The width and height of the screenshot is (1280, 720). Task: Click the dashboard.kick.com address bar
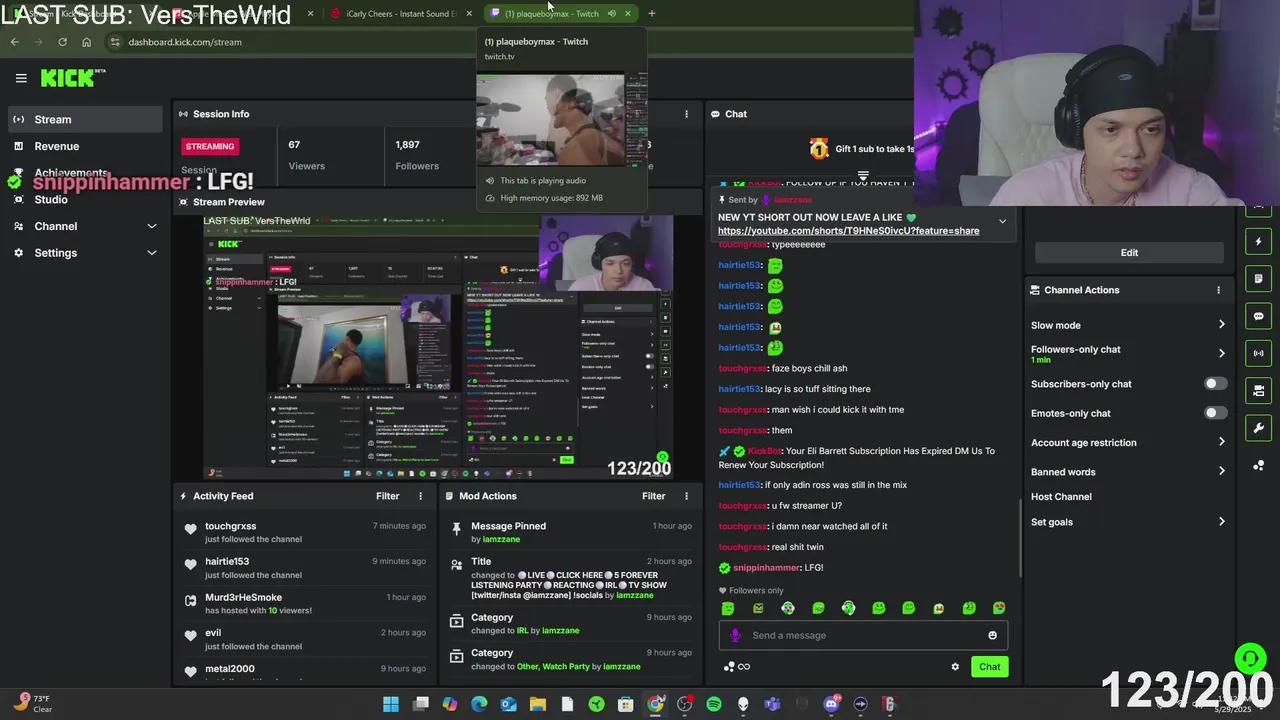pos(185,42)
